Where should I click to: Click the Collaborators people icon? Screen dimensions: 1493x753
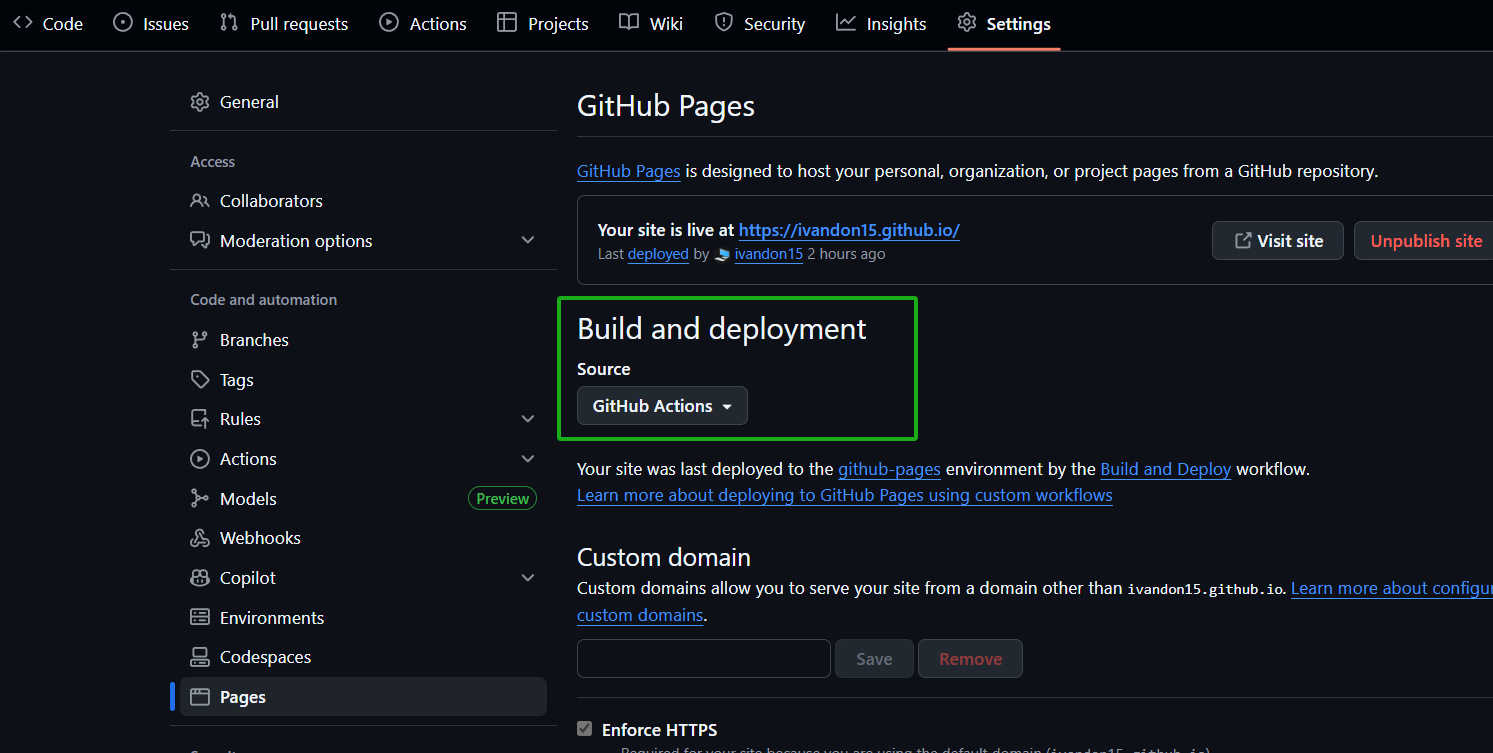coord(200,201)
